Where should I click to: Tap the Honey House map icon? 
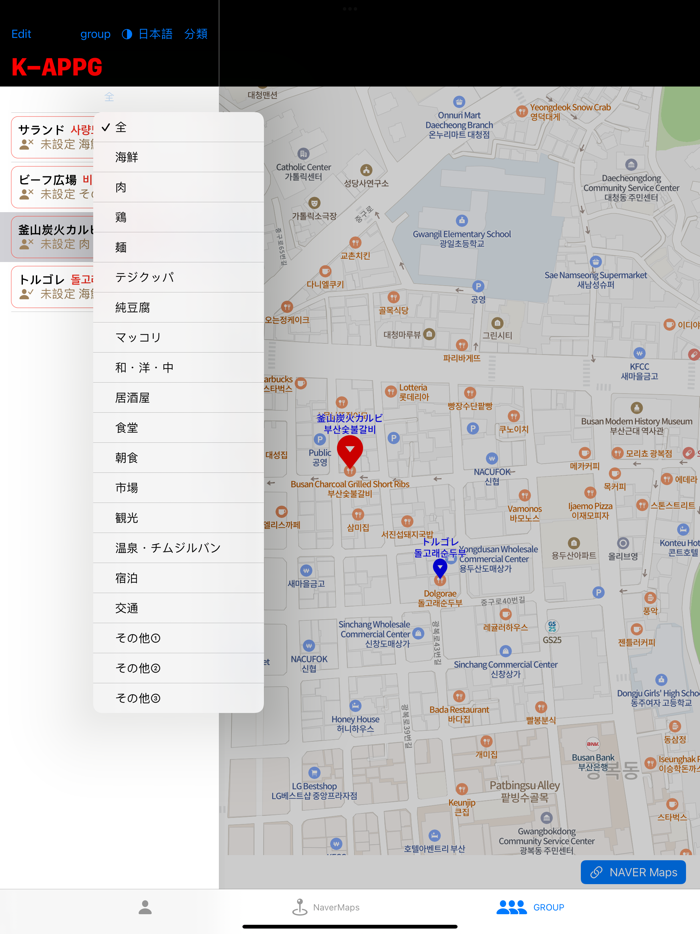(355, 706)
